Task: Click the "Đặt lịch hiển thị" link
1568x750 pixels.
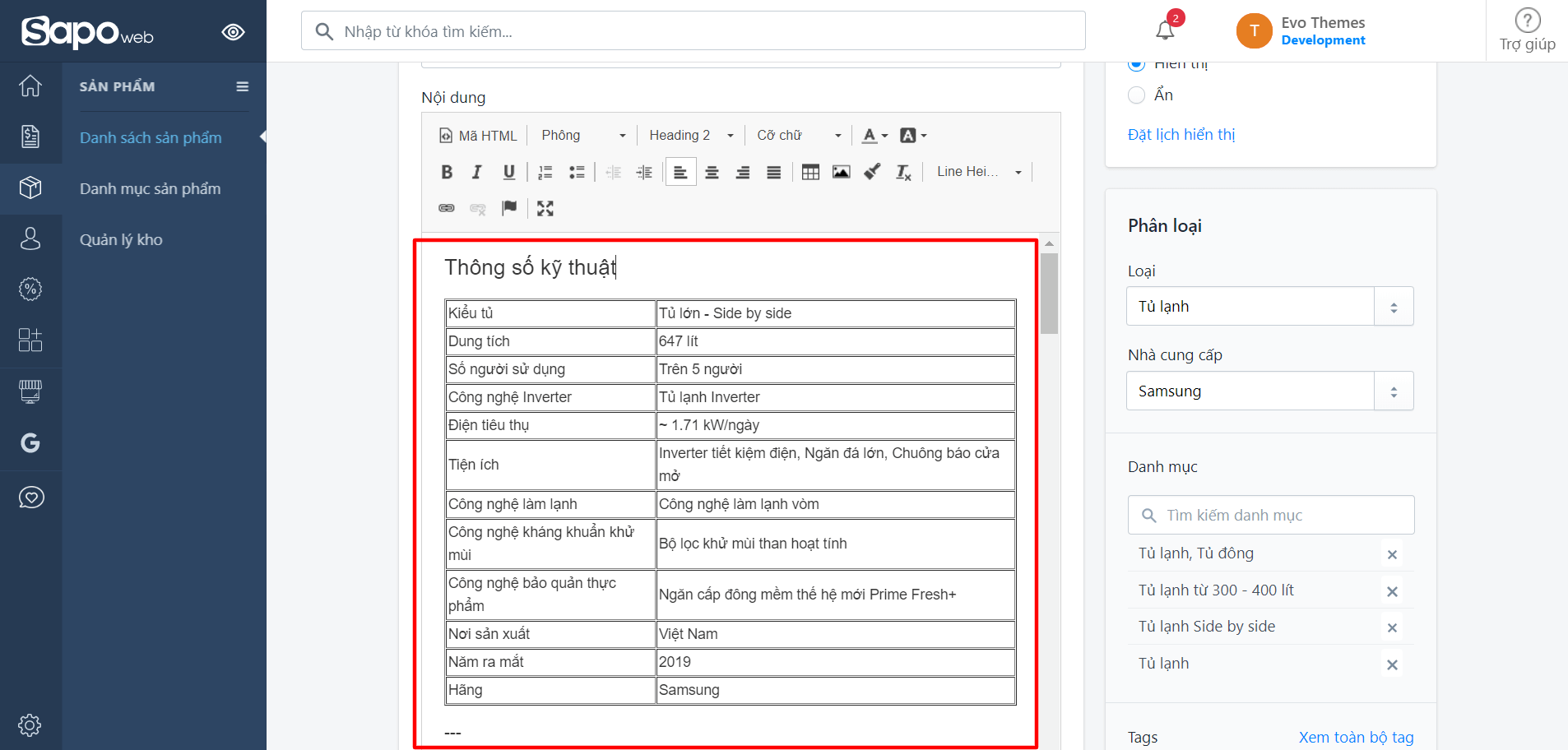Action: tap(1181, 135)
